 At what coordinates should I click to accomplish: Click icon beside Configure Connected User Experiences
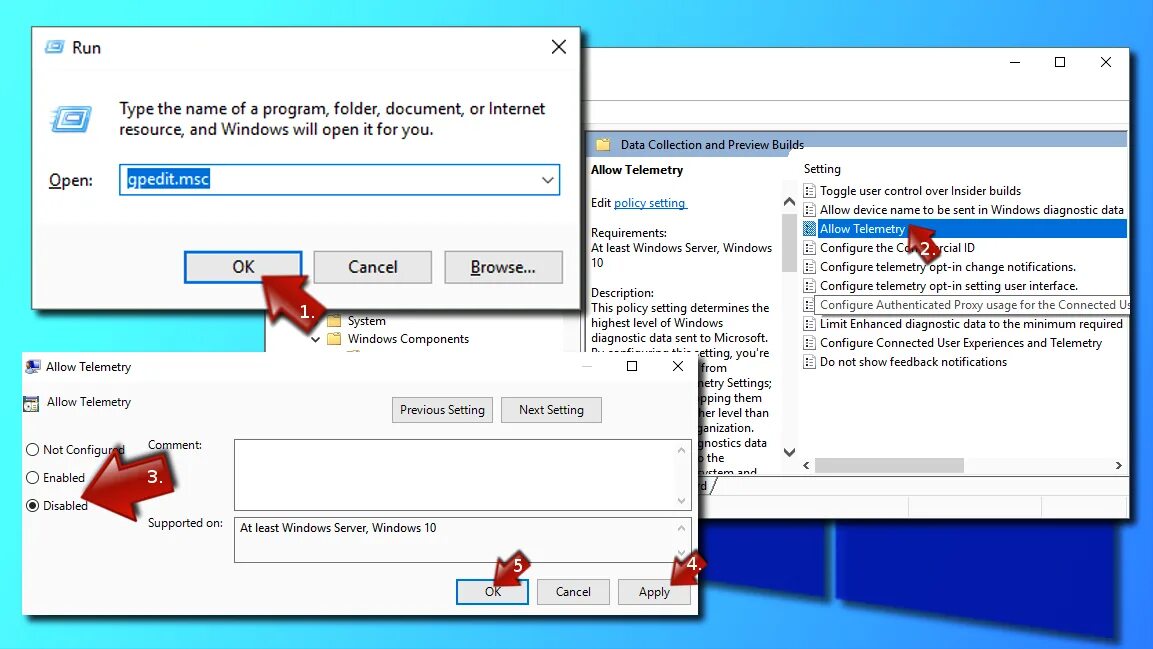(x=810, y=344)
